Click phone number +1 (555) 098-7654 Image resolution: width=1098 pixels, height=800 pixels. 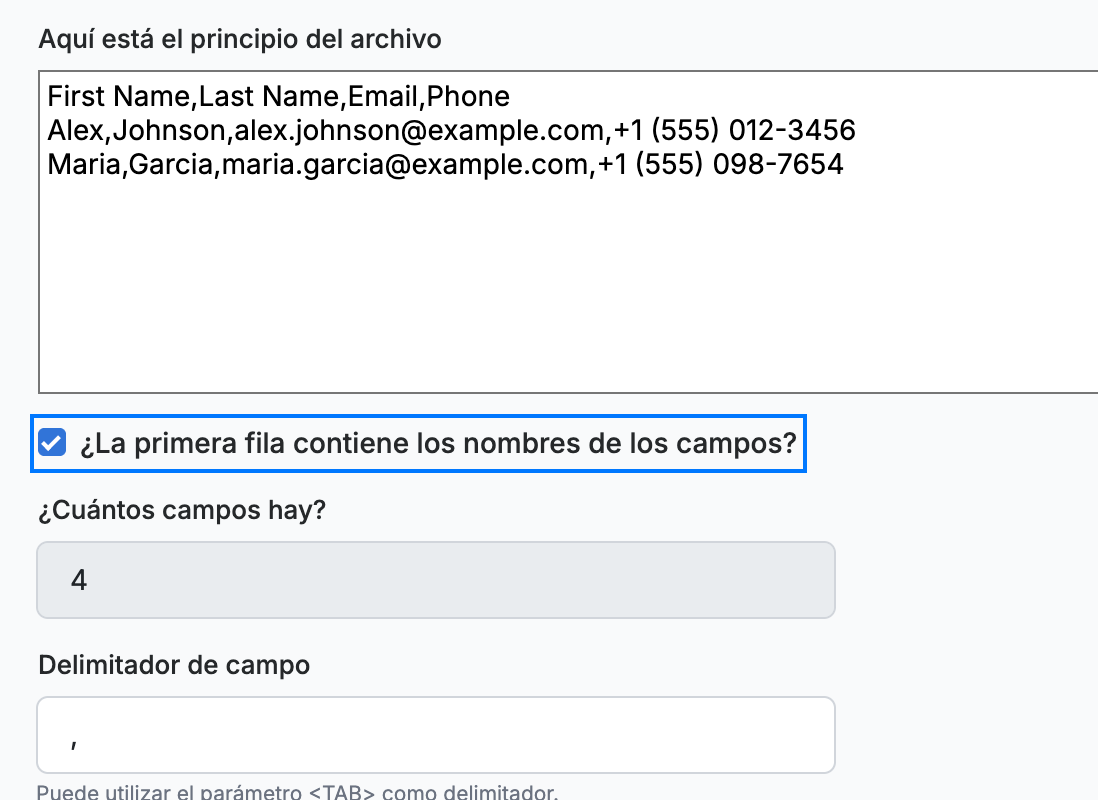[x=720, y=165]
